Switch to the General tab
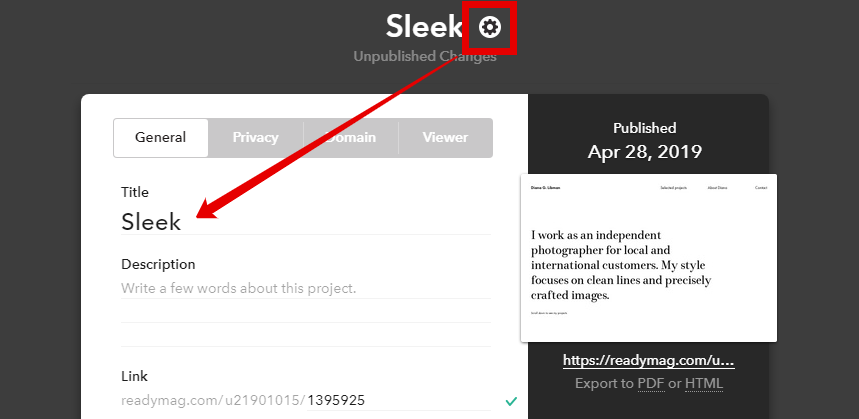The height and width of the screenshot is (419, 859). pyautogui.click(x=161, y=137)
